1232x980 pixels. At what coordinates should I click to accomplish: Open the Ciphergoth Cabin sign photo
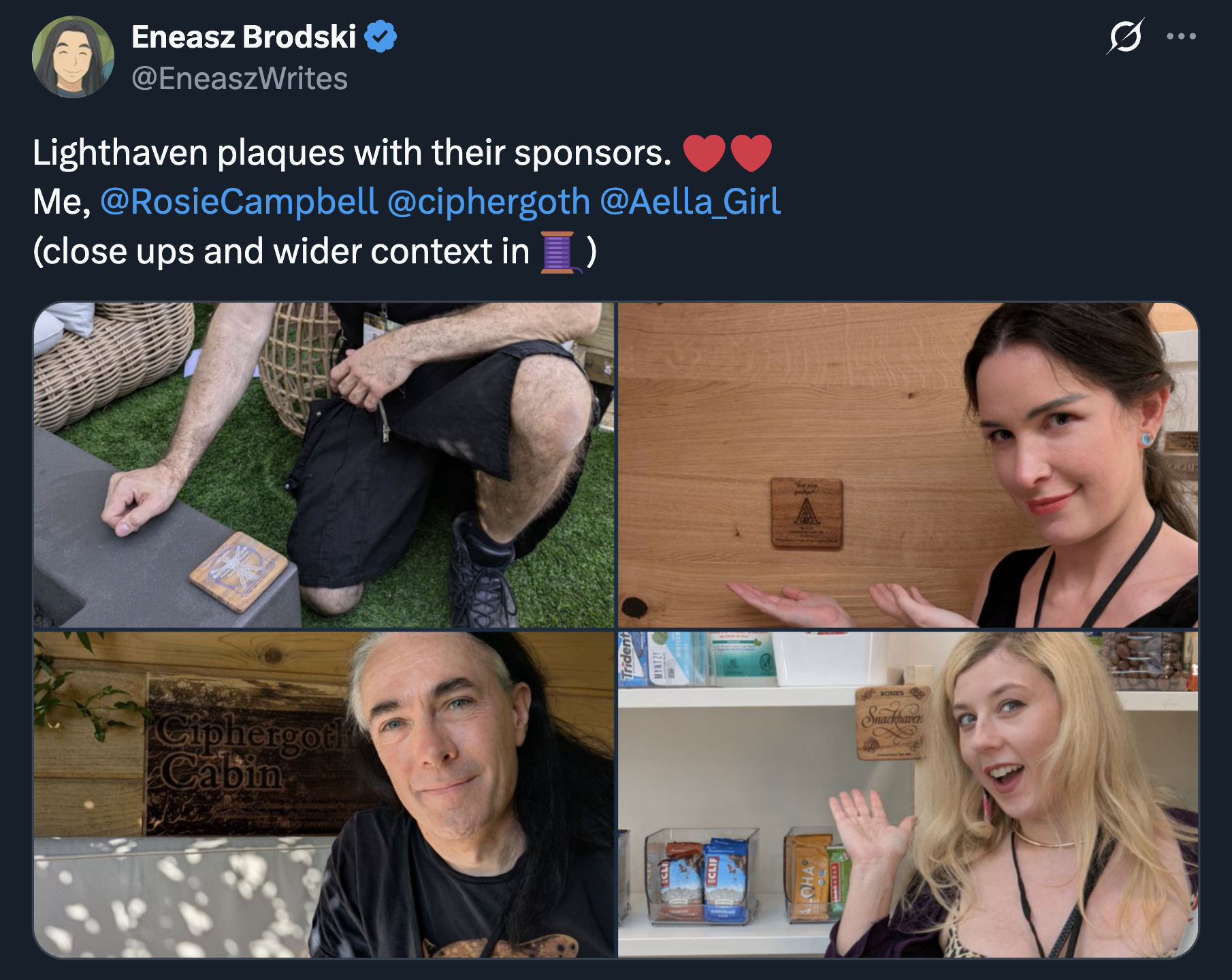click(x=324, y=795)
